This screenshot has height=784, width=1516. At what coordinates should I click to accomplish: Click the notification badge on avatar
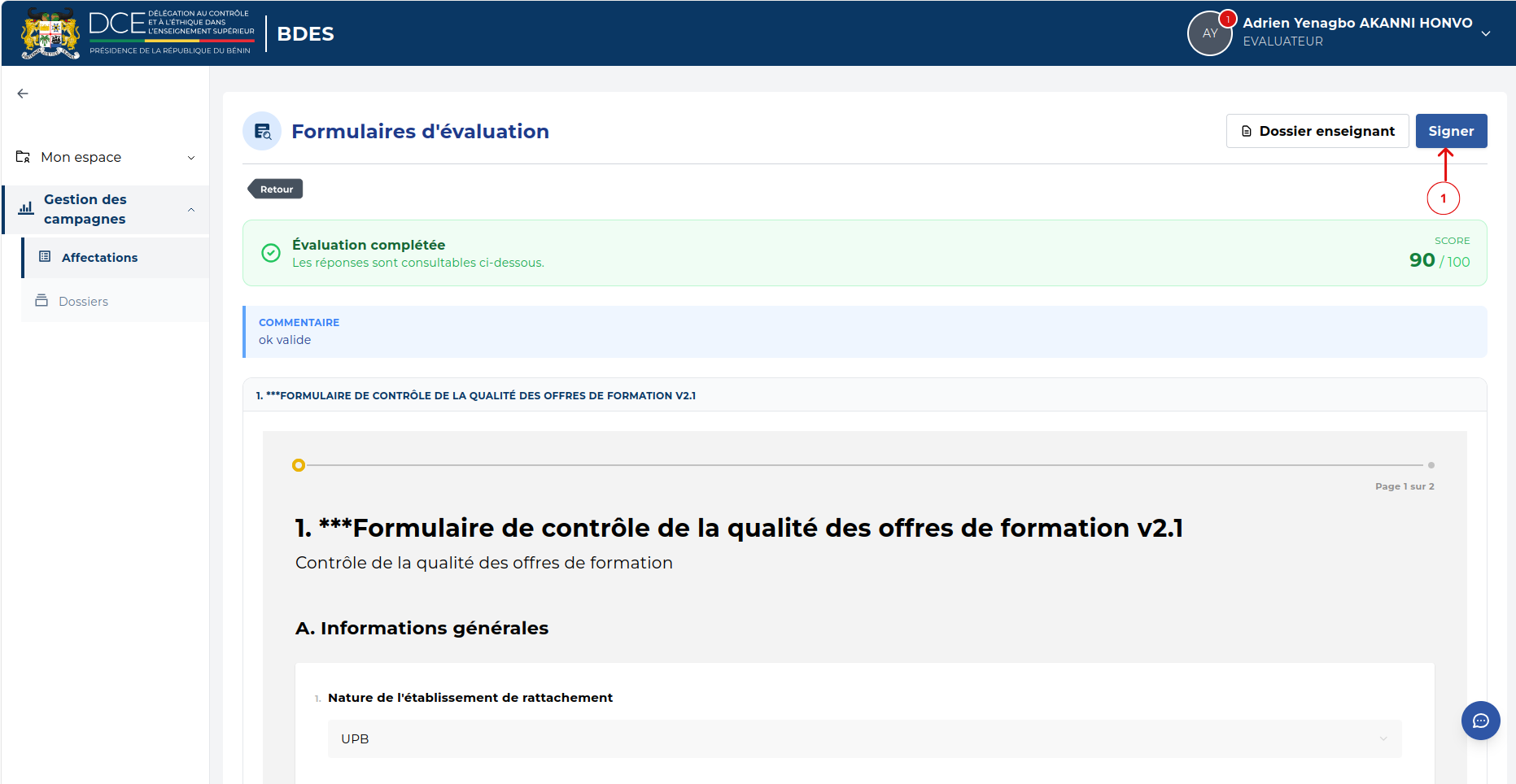[1227, 19]
